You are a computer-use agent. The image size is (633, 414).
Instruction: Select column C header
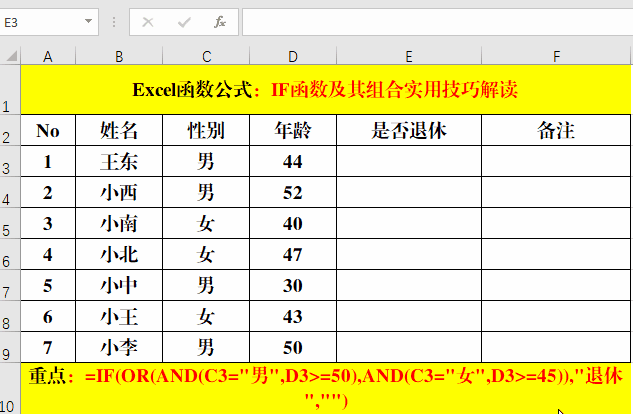(x=206, y=56)
